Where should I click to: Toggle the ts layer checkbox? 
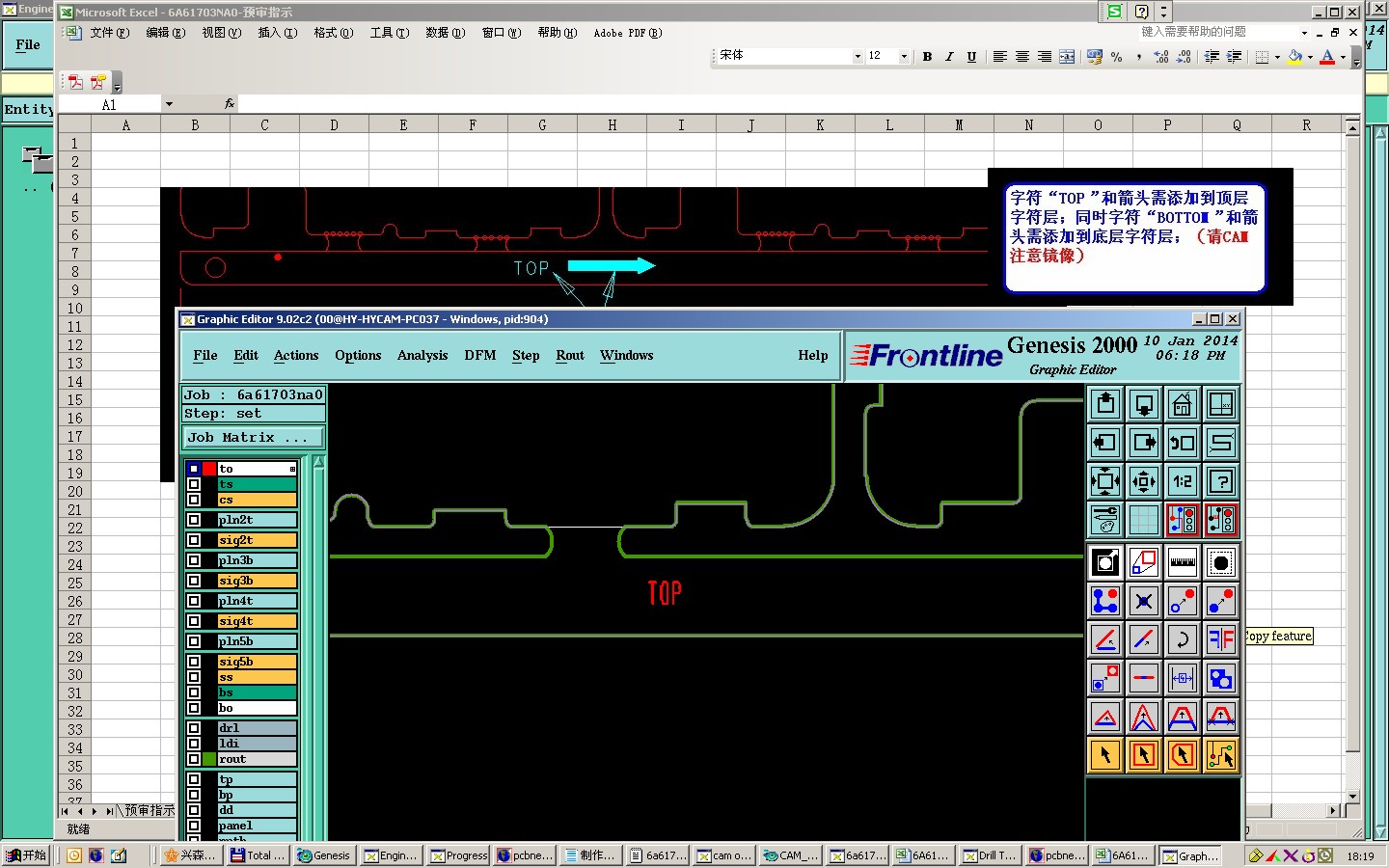194,484
